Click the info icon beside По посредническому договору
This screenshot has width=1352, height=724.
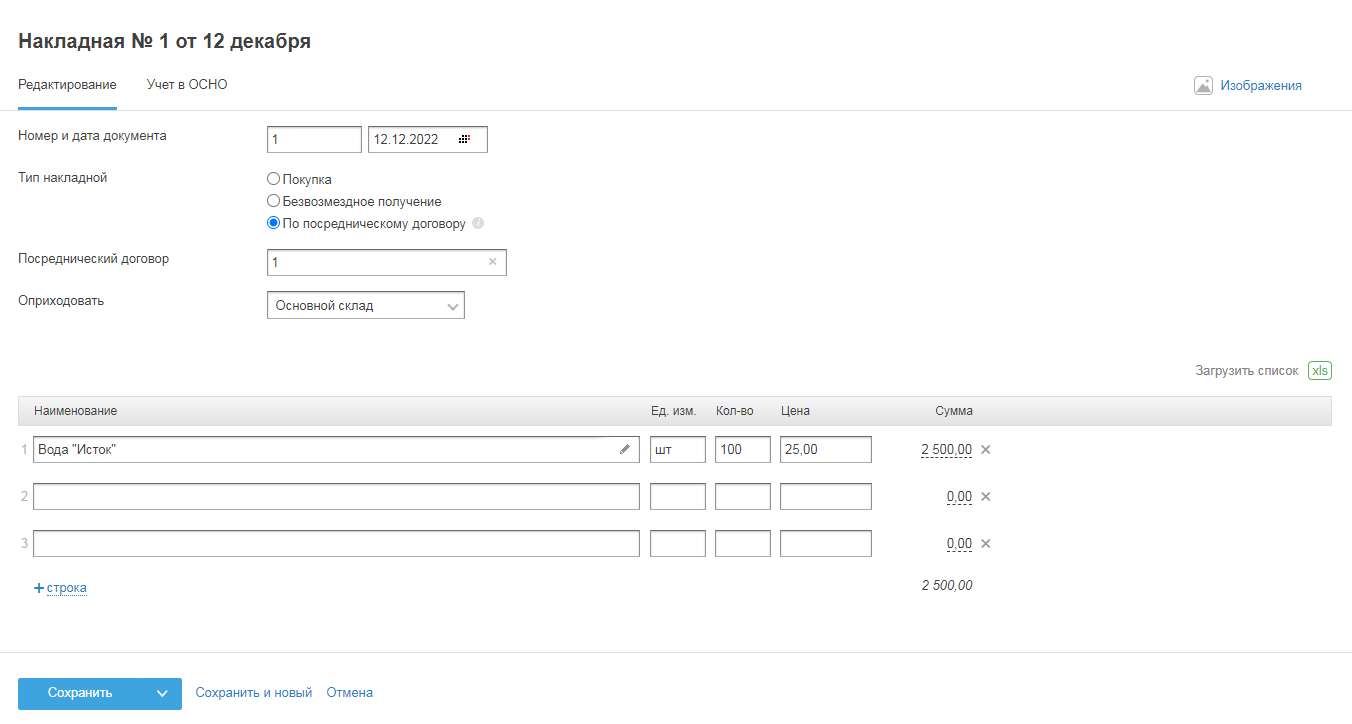pyautogui.click(x=478, y=223)
